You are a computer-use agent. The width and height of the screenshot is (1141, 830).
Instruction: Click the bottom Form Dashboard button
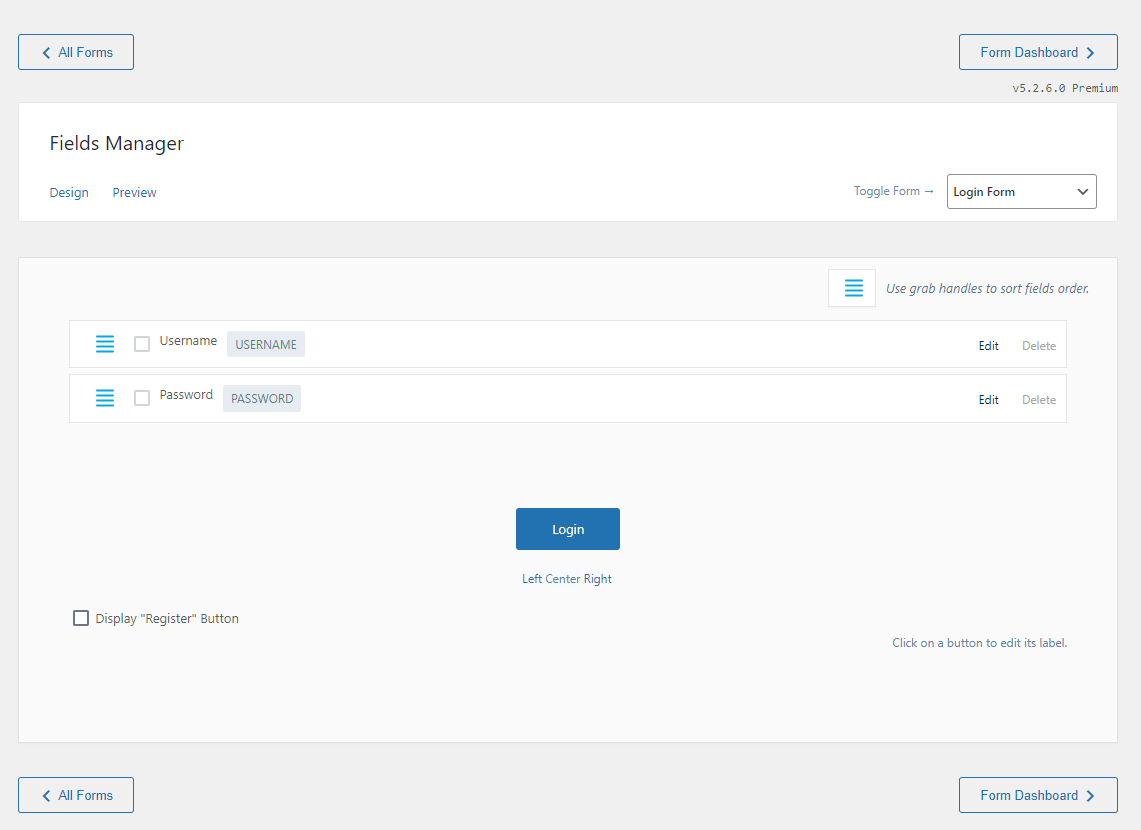click(1038, 794)
